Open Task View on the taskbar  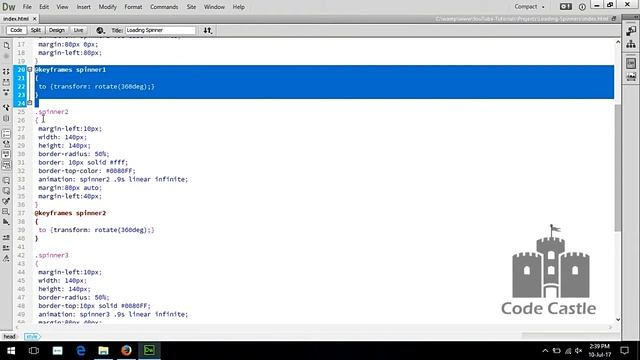pos(34,351)
